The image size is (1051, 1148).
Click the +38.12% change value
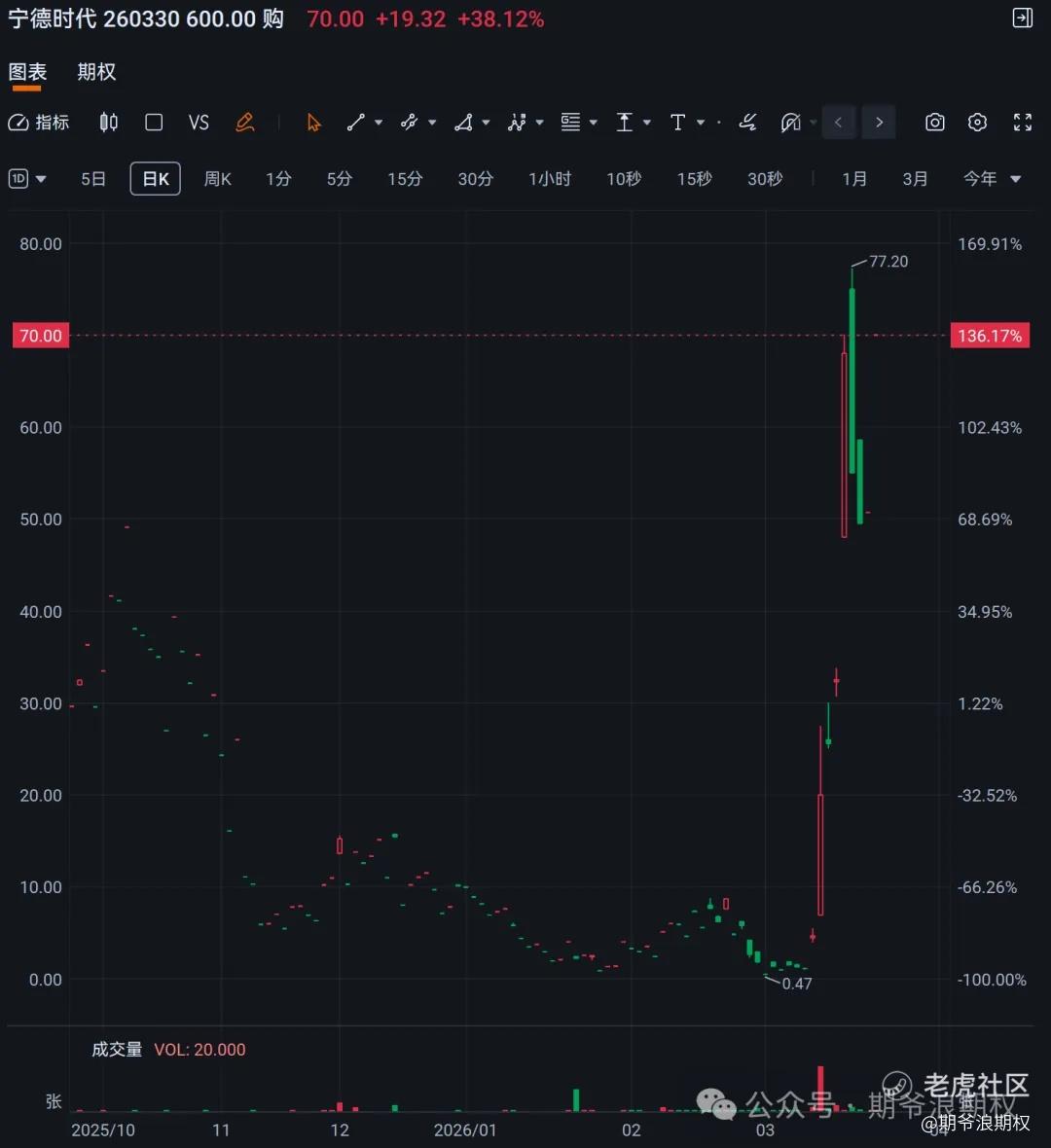(501, 18)
